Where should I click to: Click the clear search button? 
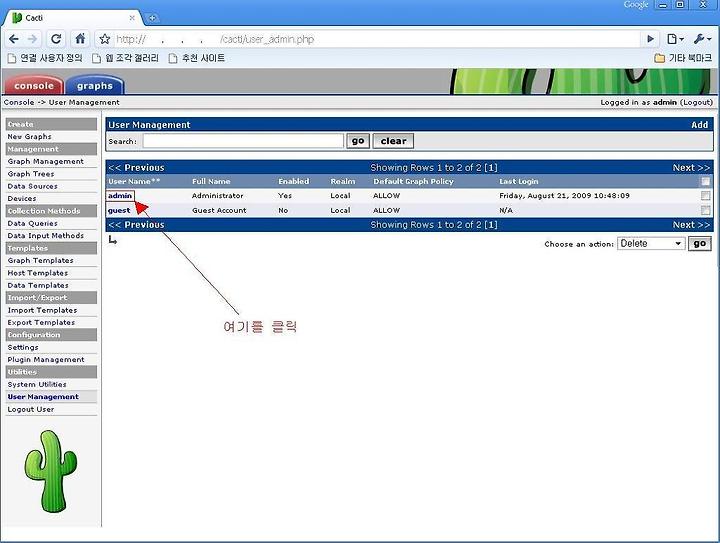coord(394,141)
